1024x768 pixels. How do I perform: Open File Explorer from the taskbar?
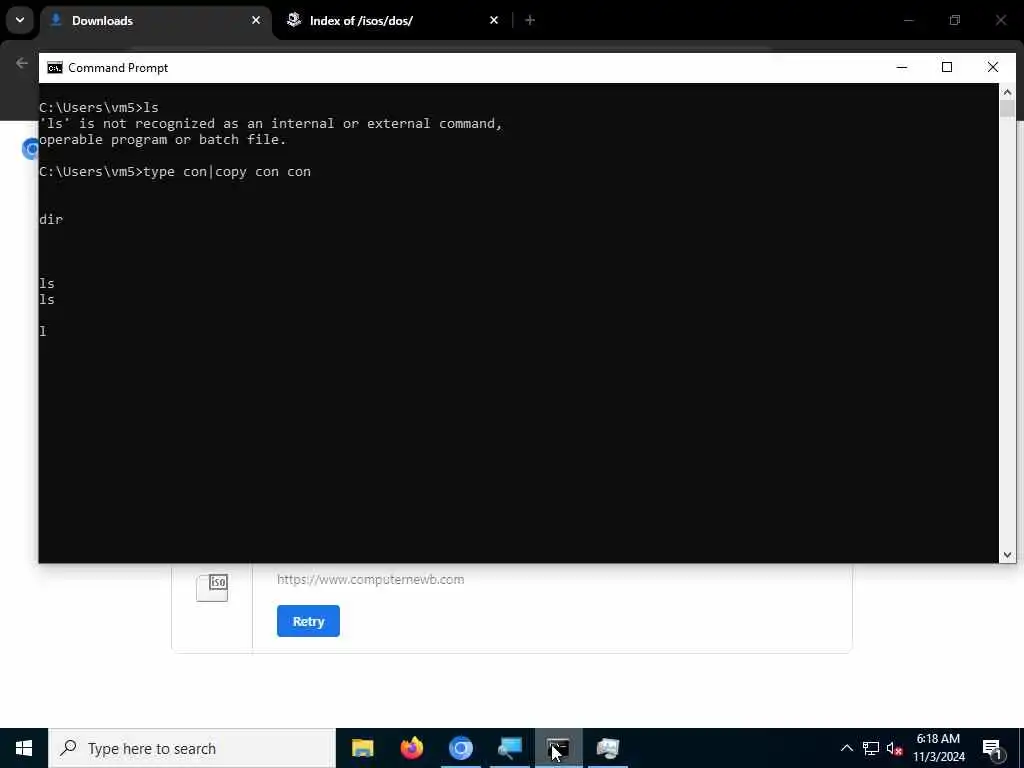pos(362,748)
